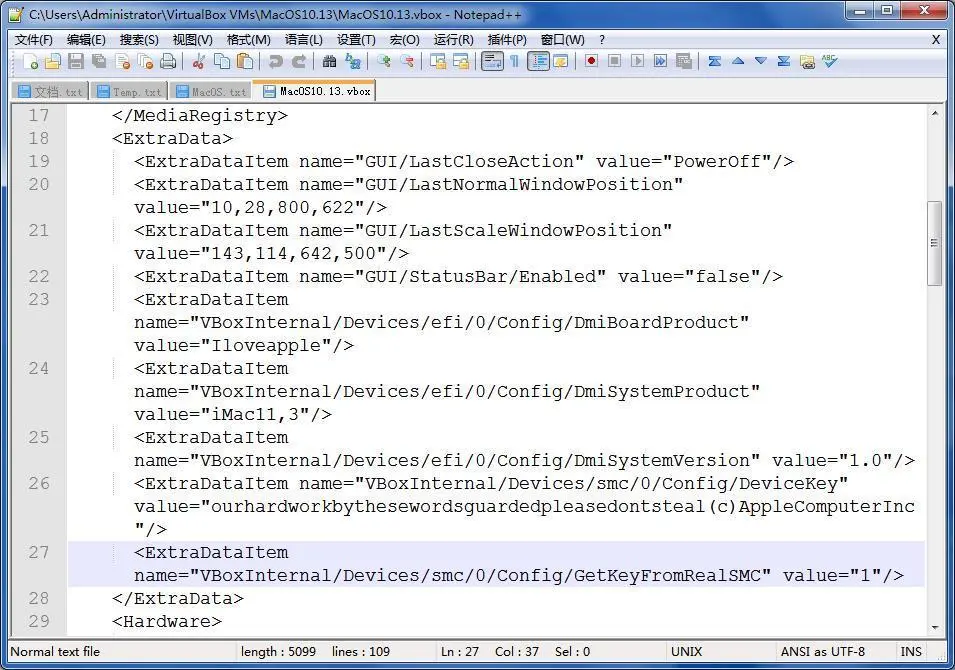
Task: Open the 设置(T) menu
Action: (x=356, y=40)
